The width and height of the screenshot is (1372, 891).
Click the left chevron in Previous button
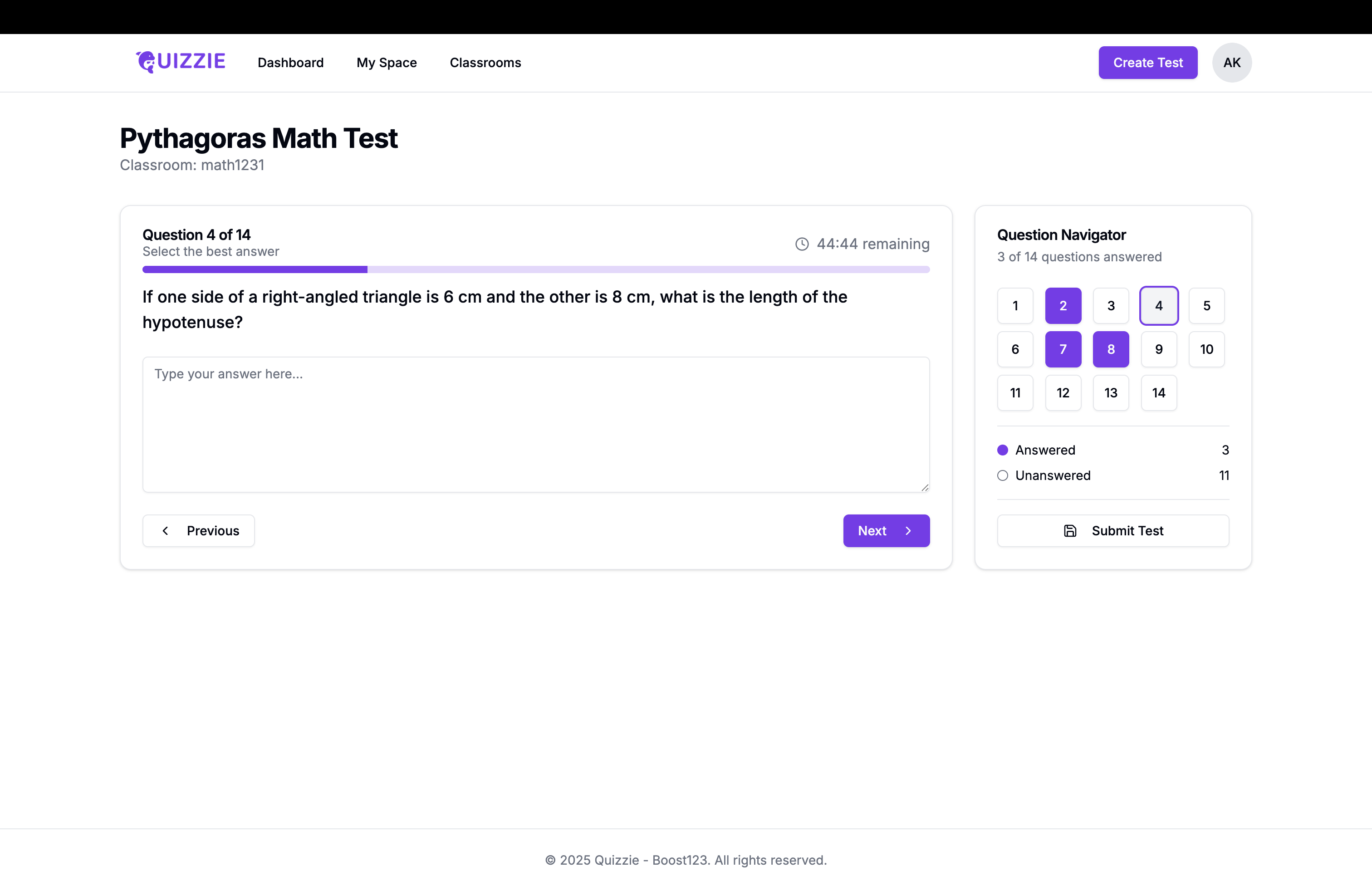166,531
